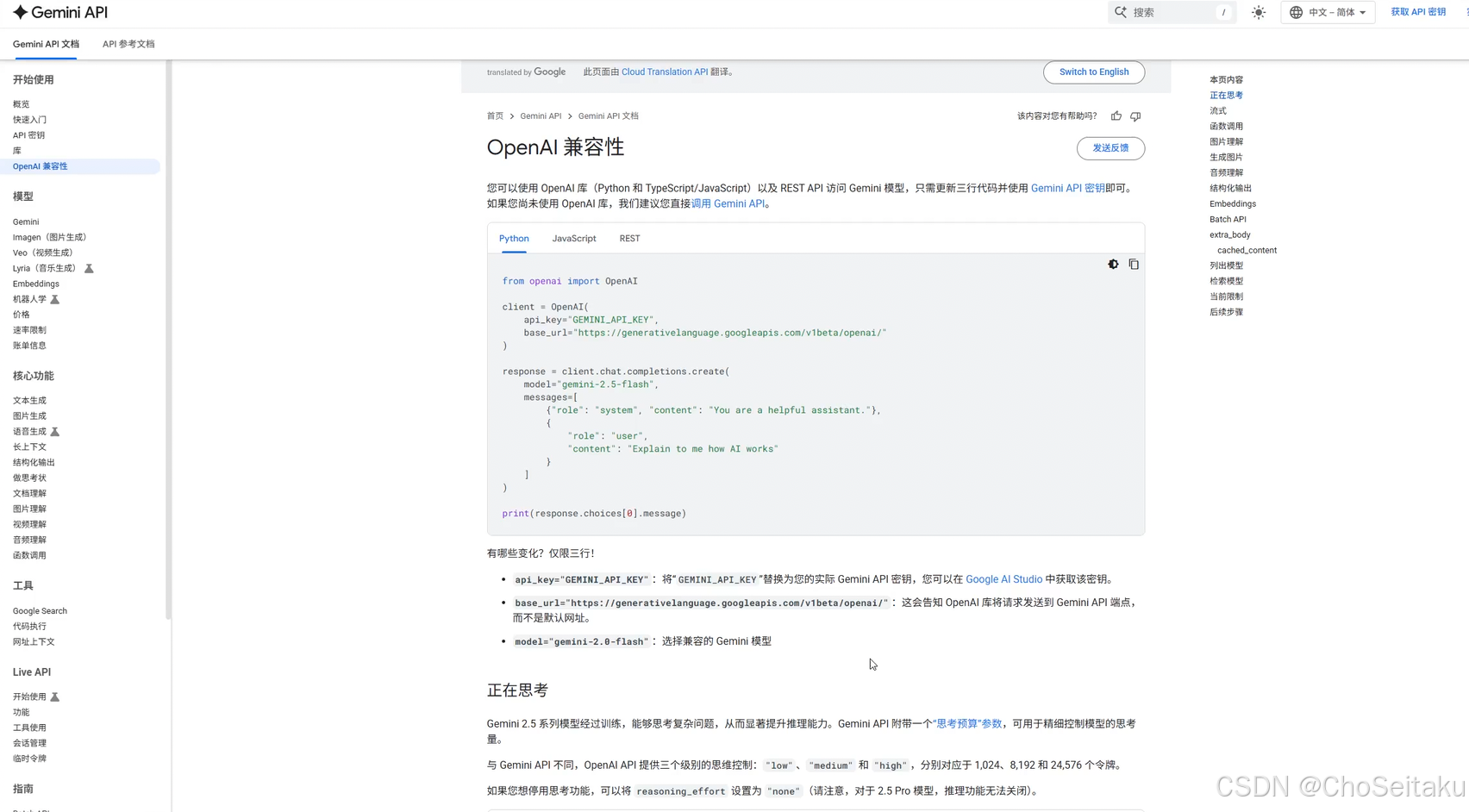Screen dimensions: 1469x812
Task: Click Switch to English button
Action: 1093,72
